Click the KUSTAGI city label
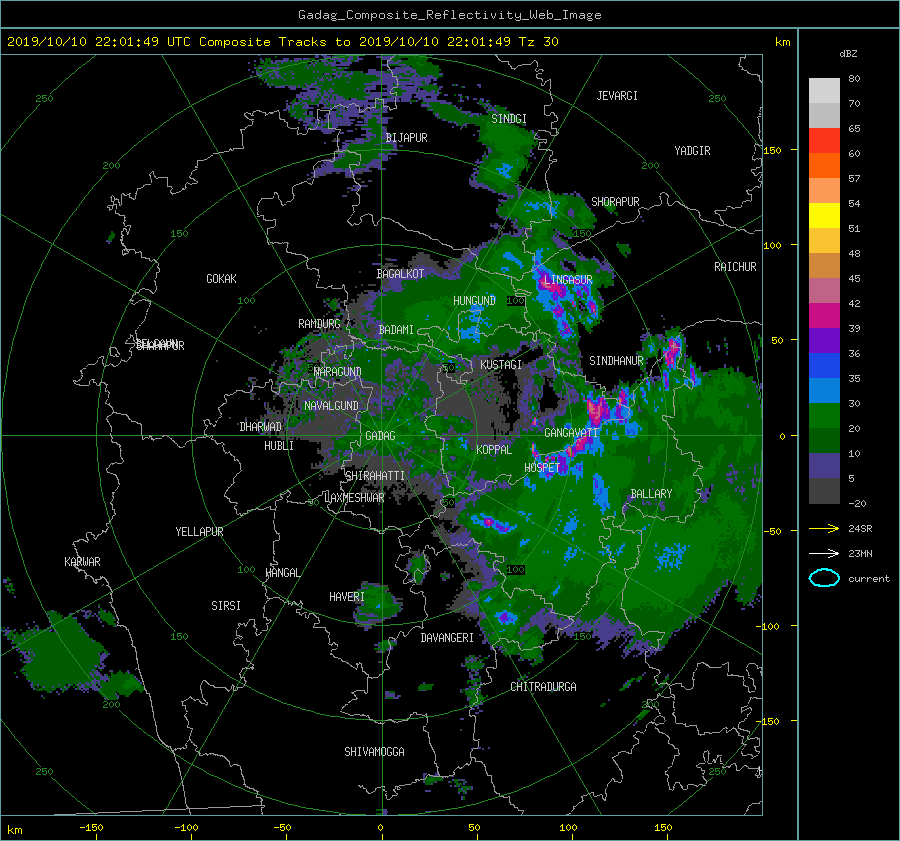The image size is (900, 841). click(501, 365)
